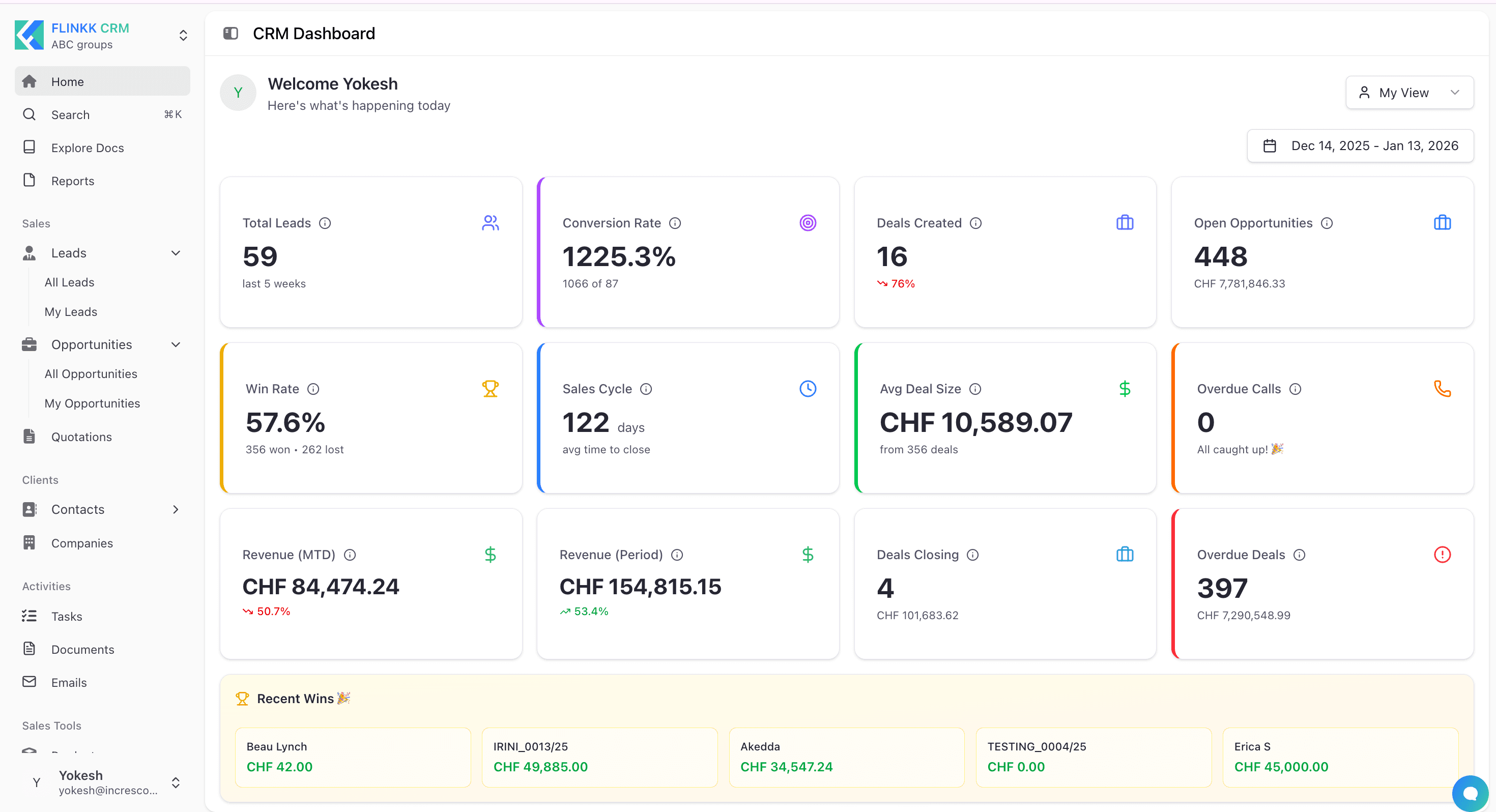Open Companies page
1496x812 pixels.
click(102, 543)
